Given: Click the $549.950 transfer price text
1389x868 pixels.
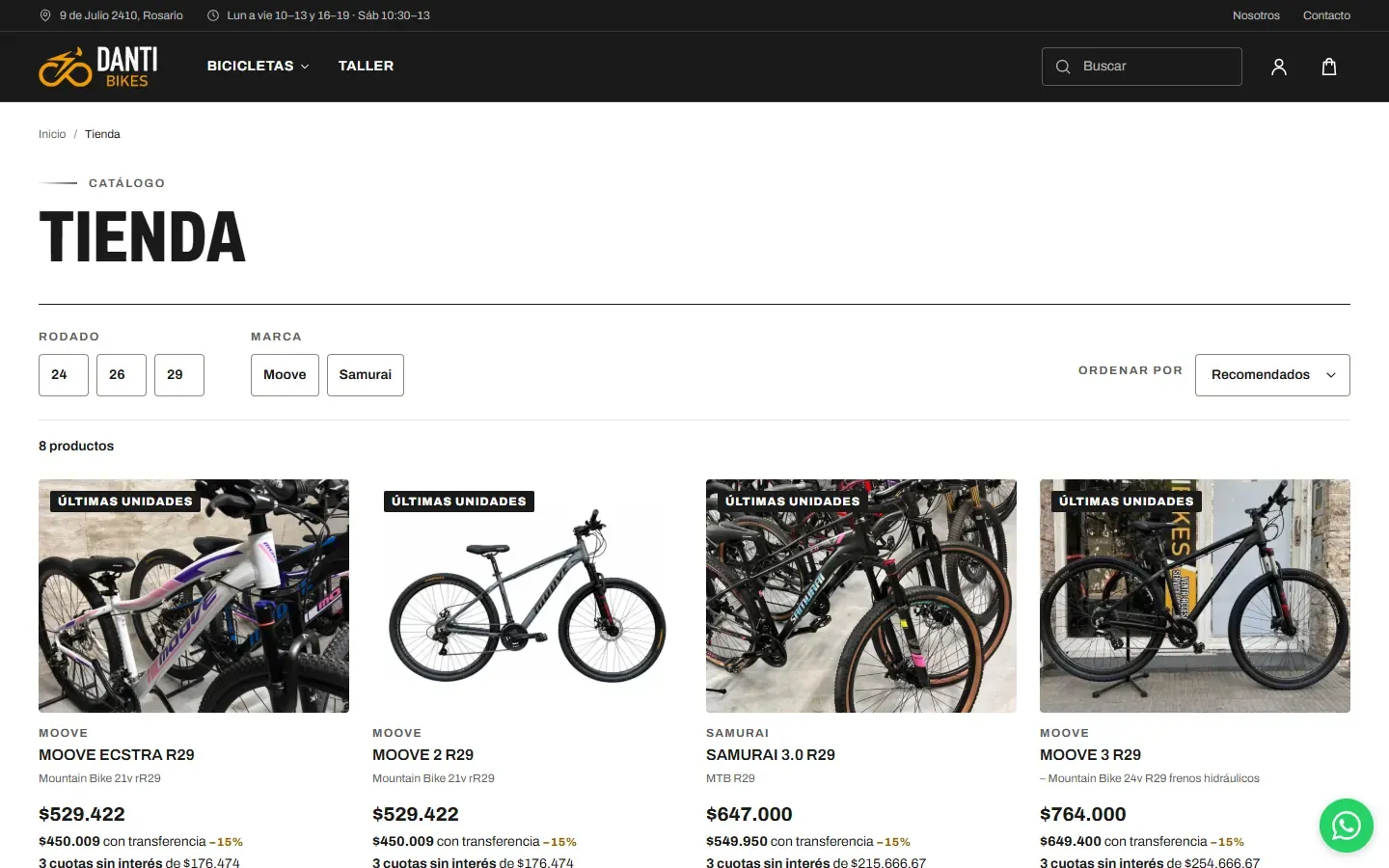Looking at the screenshot, I should pyautogui.click(x=737, y=841).
